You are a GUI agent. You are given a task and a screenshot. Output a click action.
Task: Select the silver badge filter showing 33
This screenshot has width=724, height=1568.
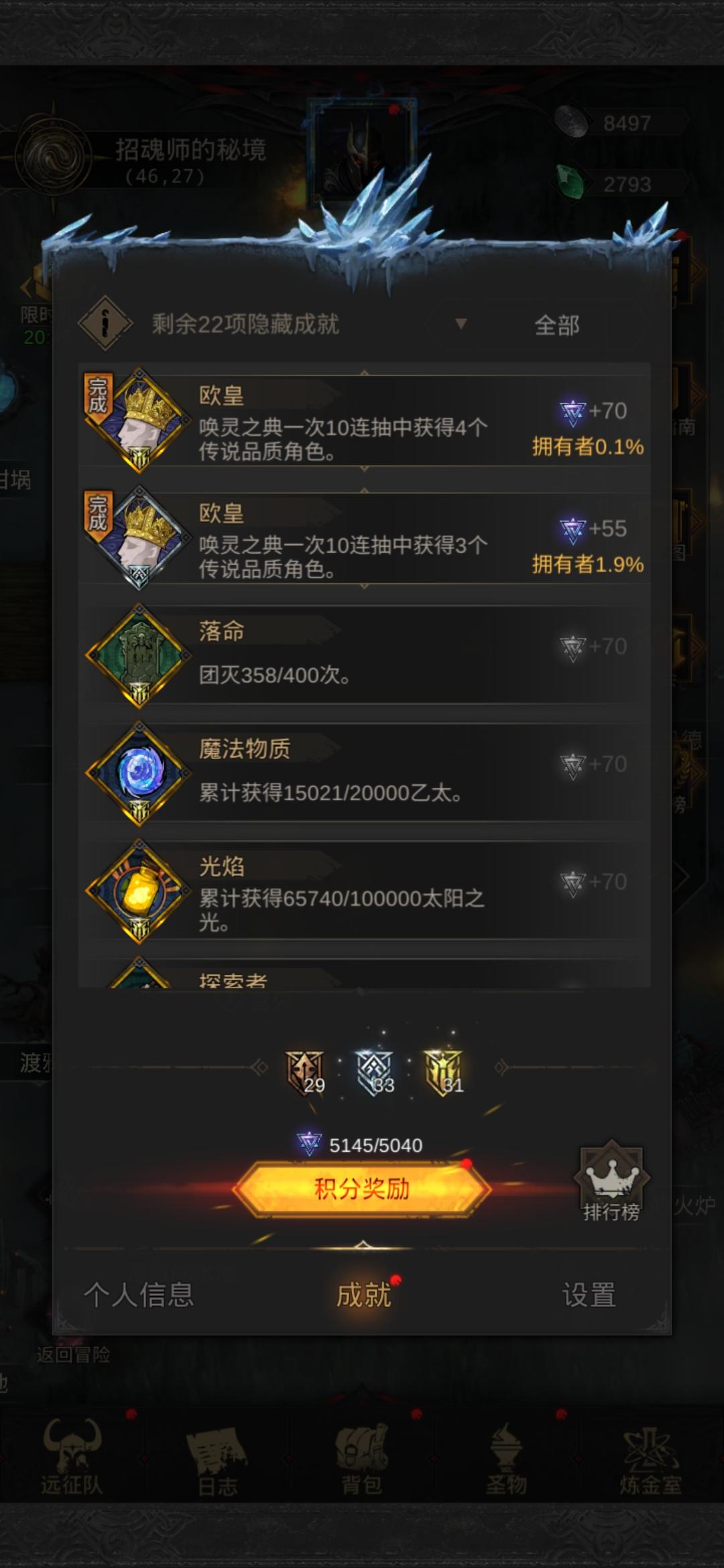tap(375, 1072)
